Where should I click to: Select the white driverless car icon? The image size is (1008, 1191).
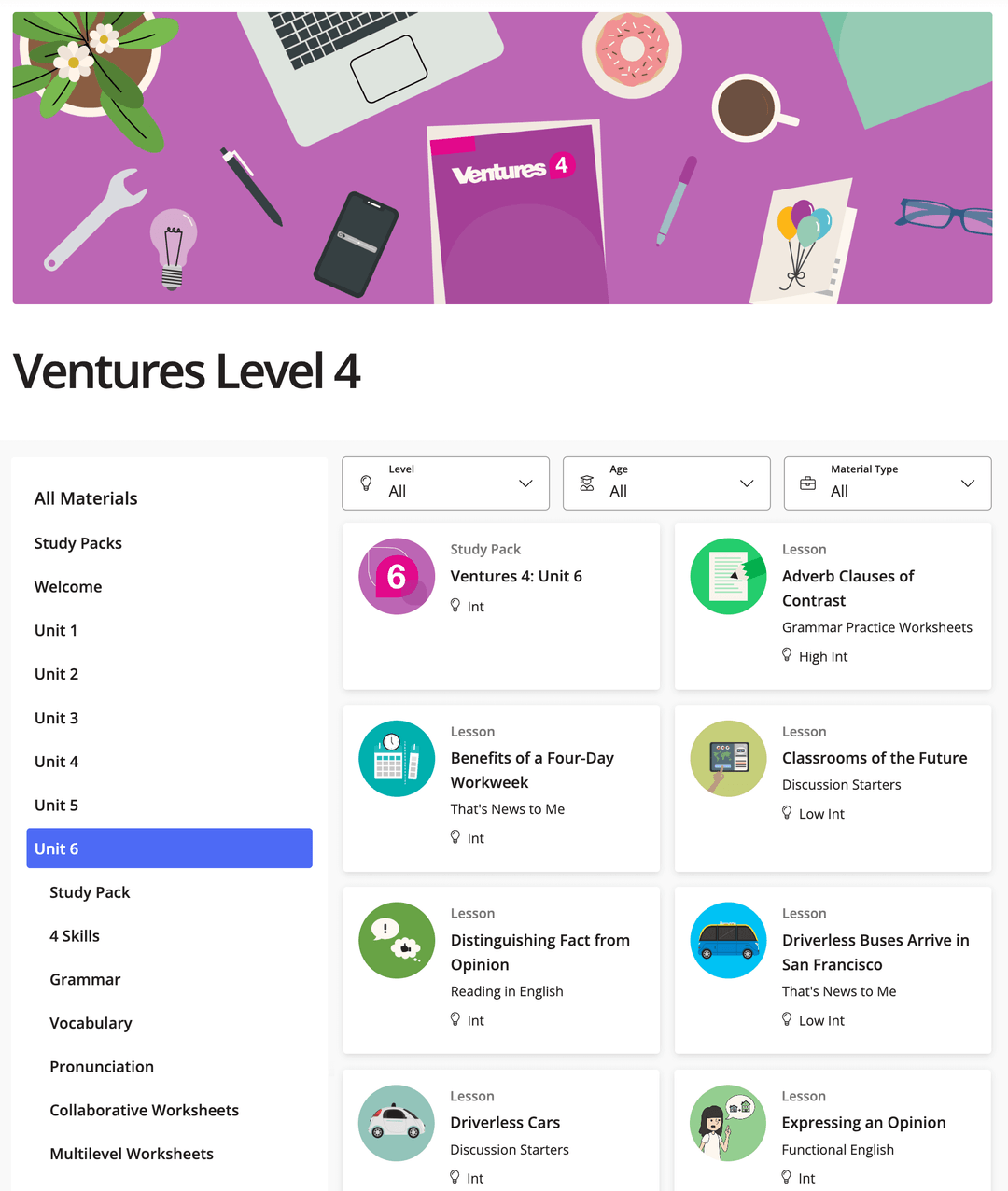pyautogui.click(x=396, y=1123)
